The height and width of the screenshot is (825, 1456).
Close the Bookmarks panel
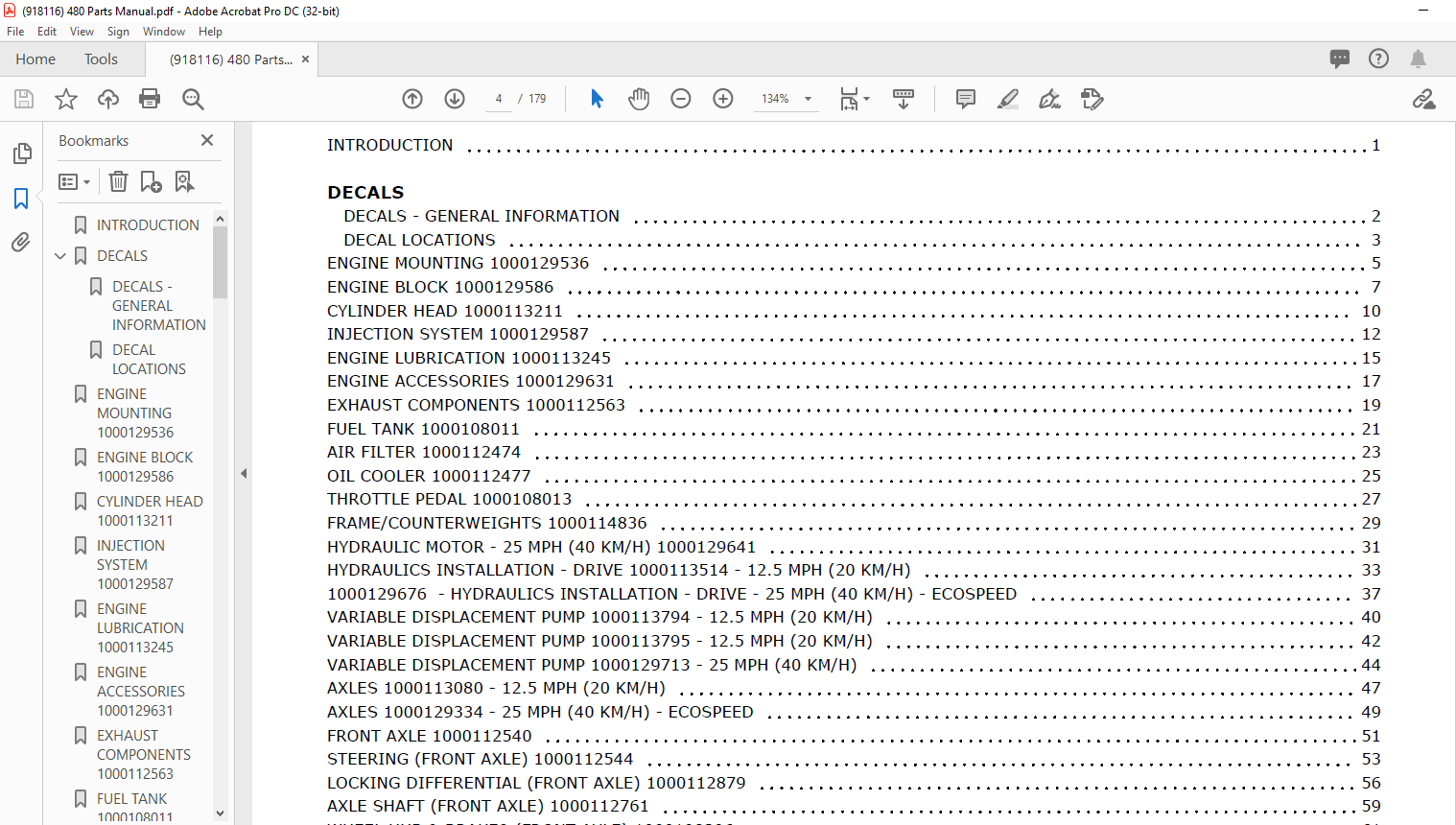click(x=207, y=140)
